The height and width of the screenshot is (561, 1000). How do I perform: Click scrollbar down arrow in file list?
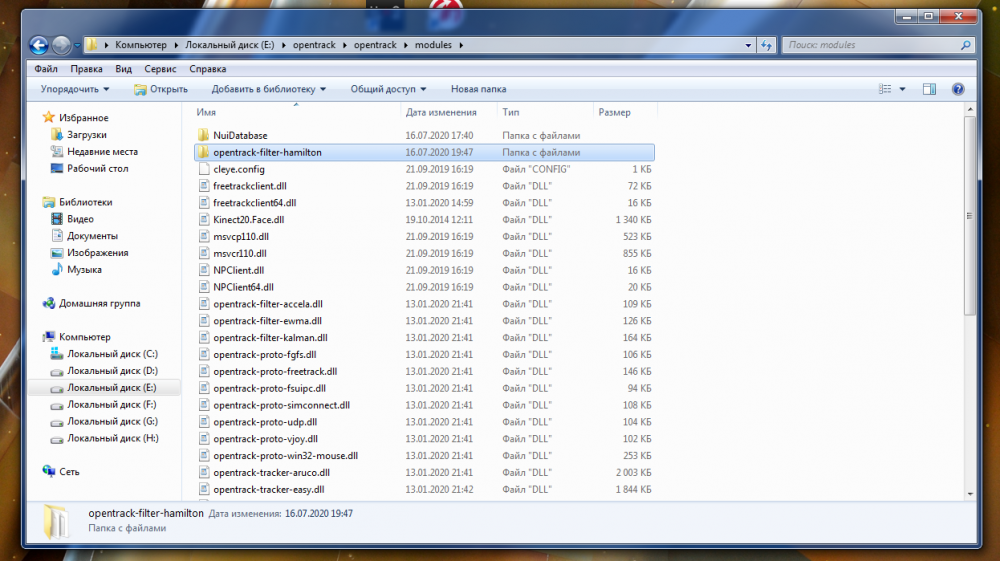click(x=970, y=494)
